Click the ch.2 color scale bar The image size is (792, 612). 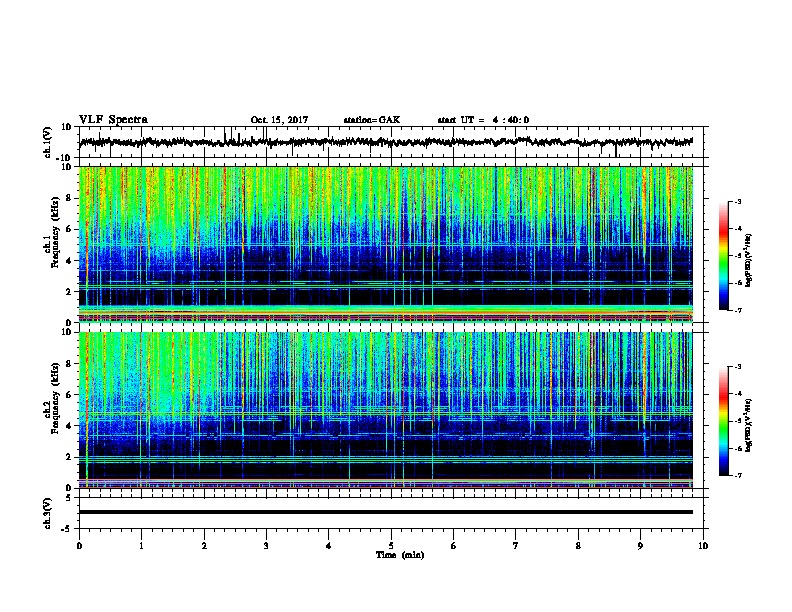pyautogui.click(x=724, y=421)
